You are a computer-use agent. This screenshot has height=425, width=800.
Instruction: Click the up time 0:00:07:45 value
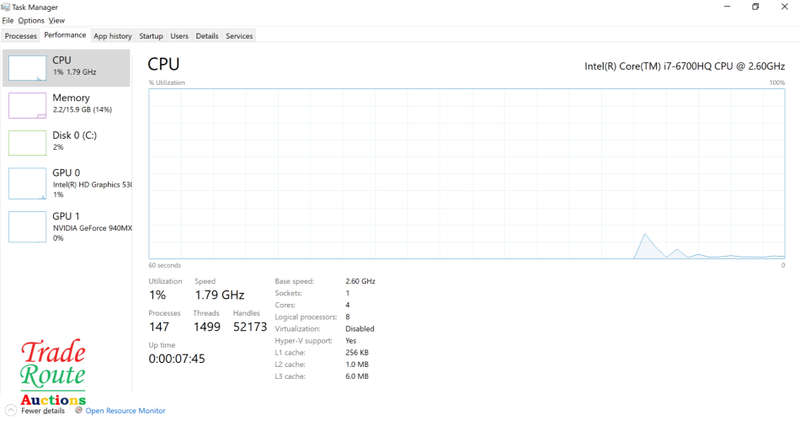(177, 359)
